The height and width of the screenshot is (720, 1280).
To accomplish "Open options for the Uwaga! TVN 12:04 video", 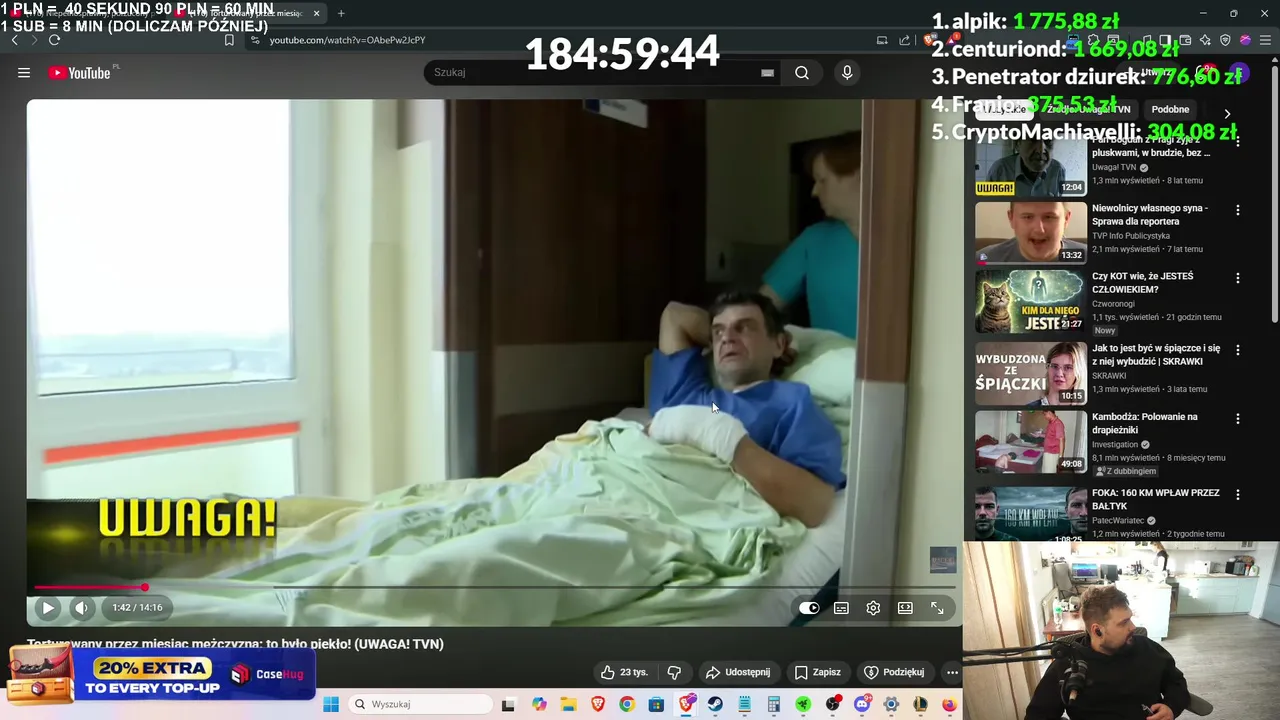I will (1238, 142).
